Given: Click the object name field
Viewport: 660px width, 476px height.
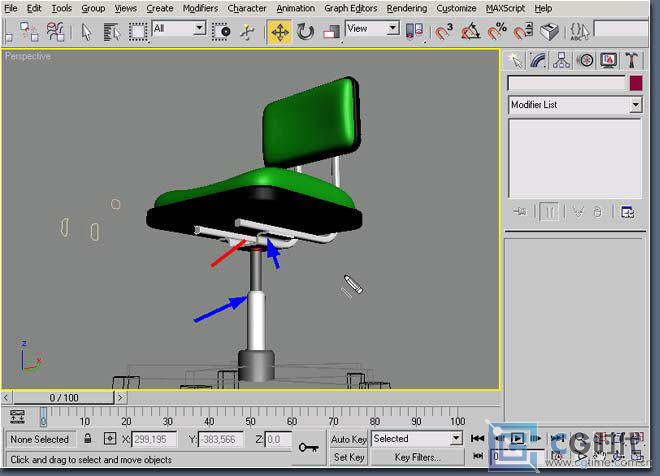Looking at the screenshot, I should click(x=567, y=83).
